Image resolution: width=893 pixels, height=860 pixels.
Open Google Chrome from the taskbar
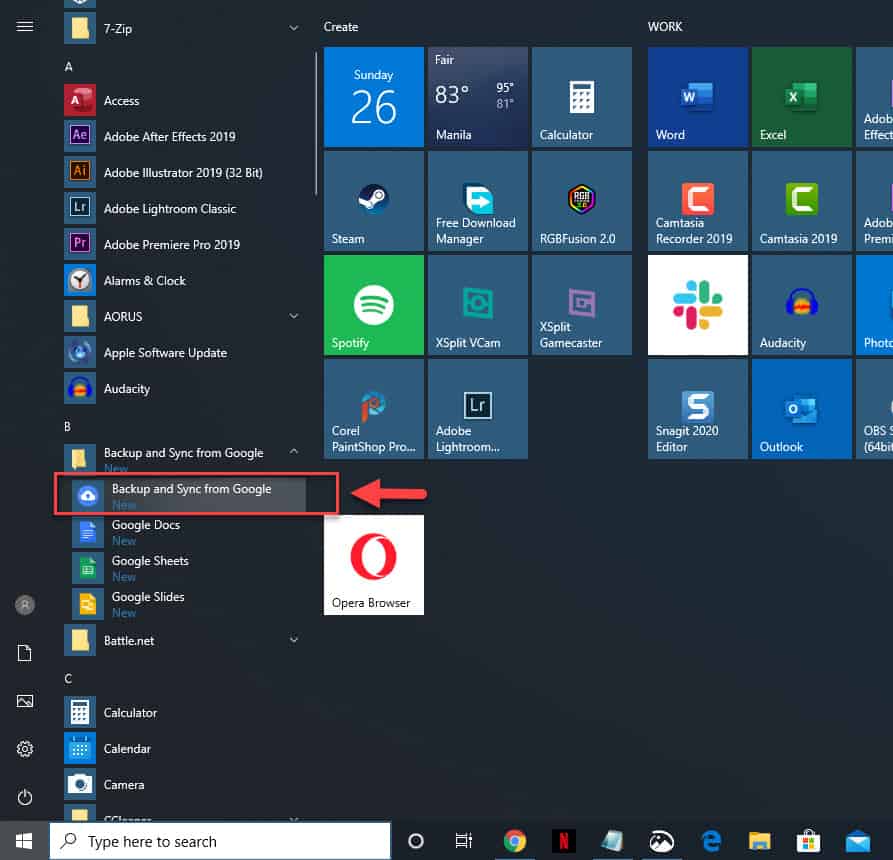coord(515,841)
